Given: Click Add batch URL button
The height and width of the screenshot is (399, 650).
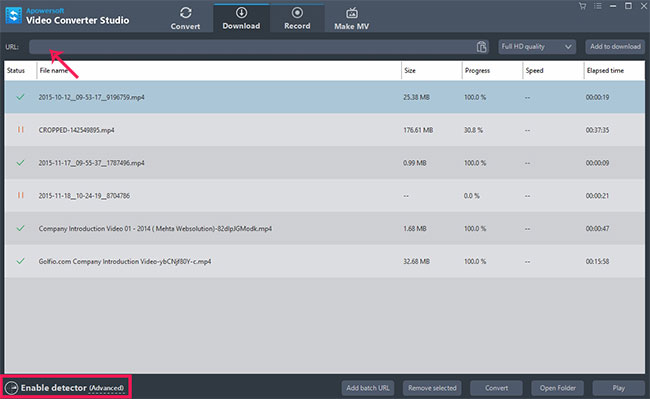Looking at the screenshot, I should pos(368,388).
